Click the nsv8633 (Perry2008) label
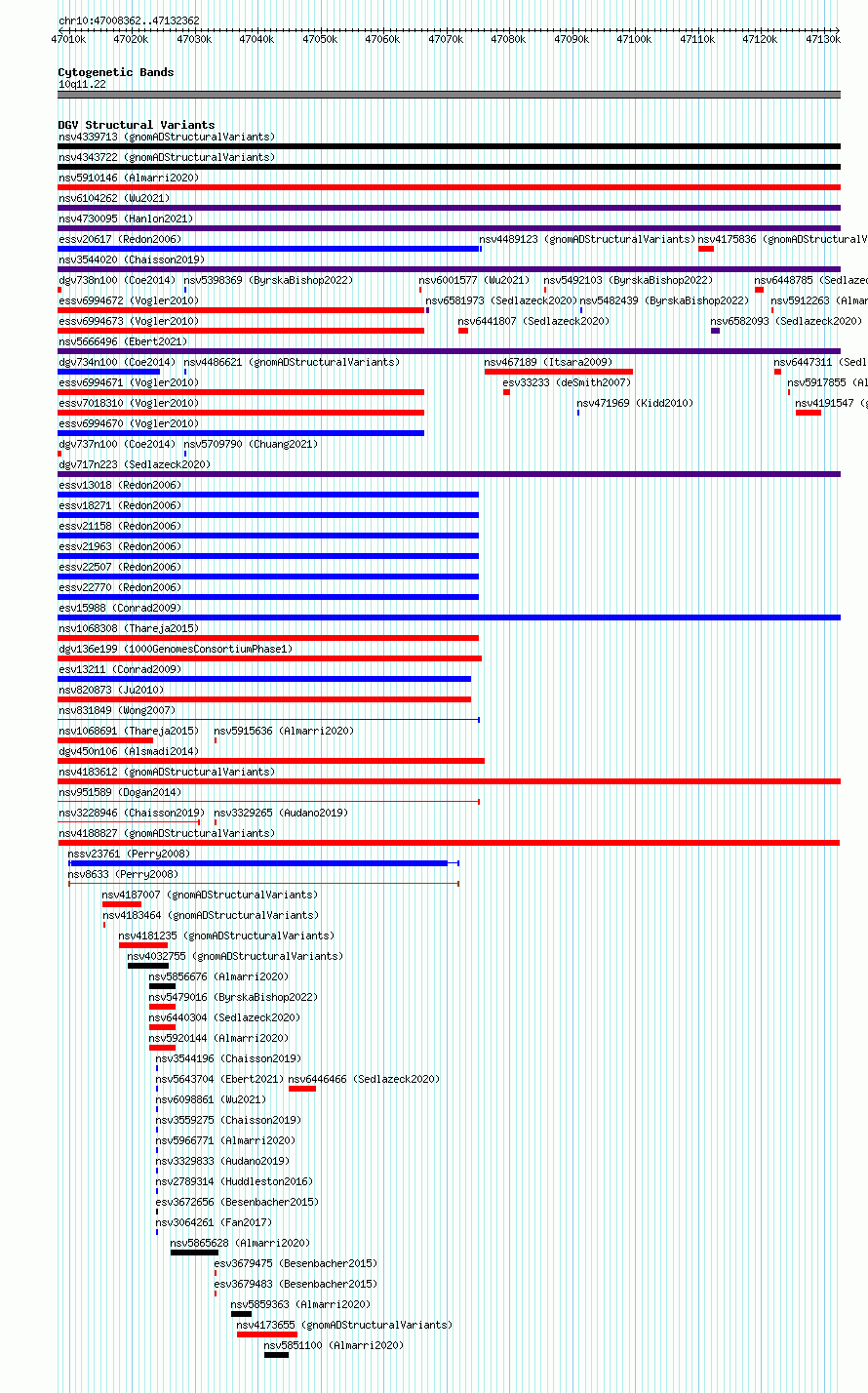This screenshot has width=868, height=1393. pyautogui.click(x=123, y=874)
